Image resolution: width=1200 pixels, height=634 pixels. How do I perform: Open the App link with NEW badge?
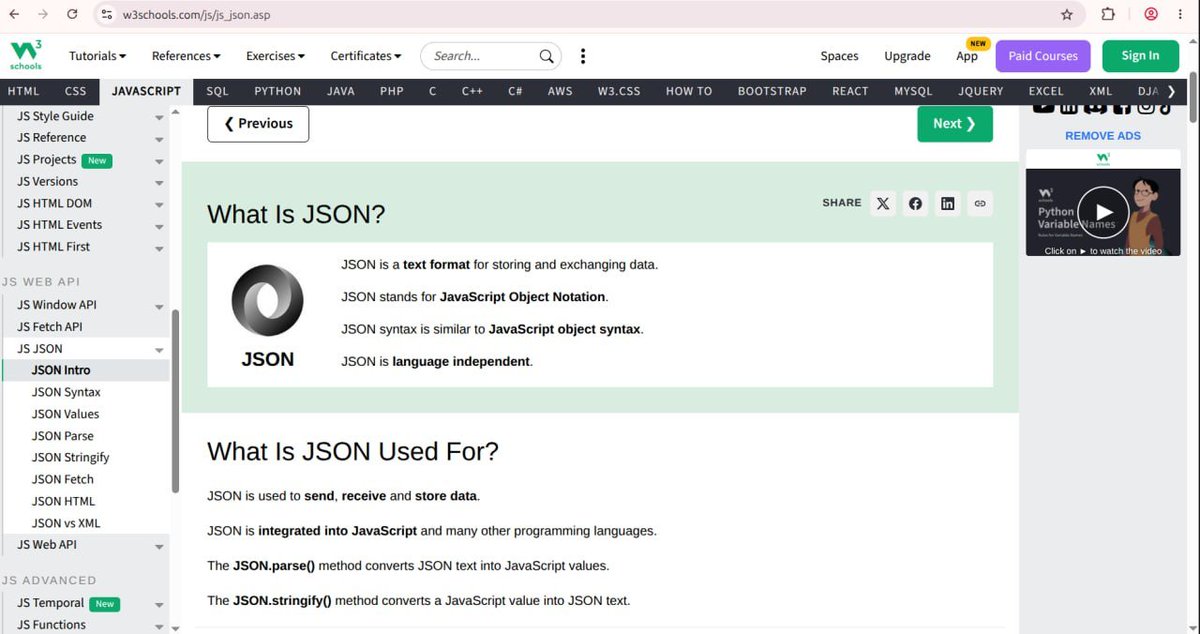click(967, 56)
